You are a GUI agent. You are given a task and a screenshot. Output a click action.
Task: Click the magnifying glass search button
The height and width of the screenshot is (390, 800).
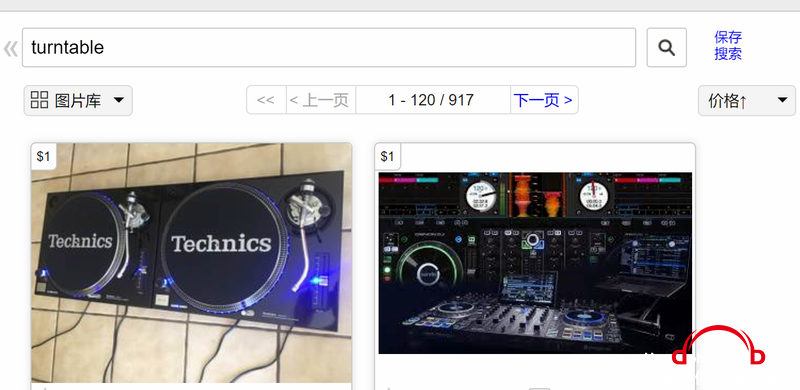[x=666, y=47]
